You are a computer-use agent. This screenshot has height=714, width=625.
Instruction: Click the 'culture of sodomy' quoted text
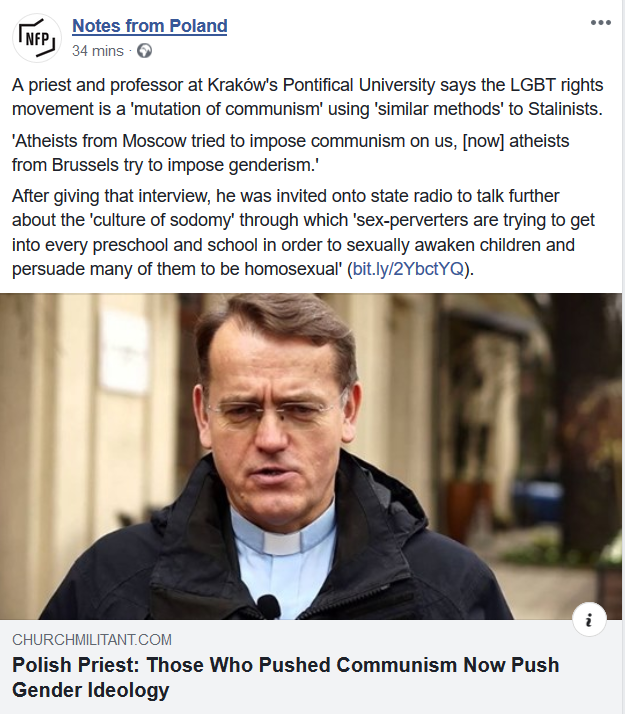(x=163, y=220)
